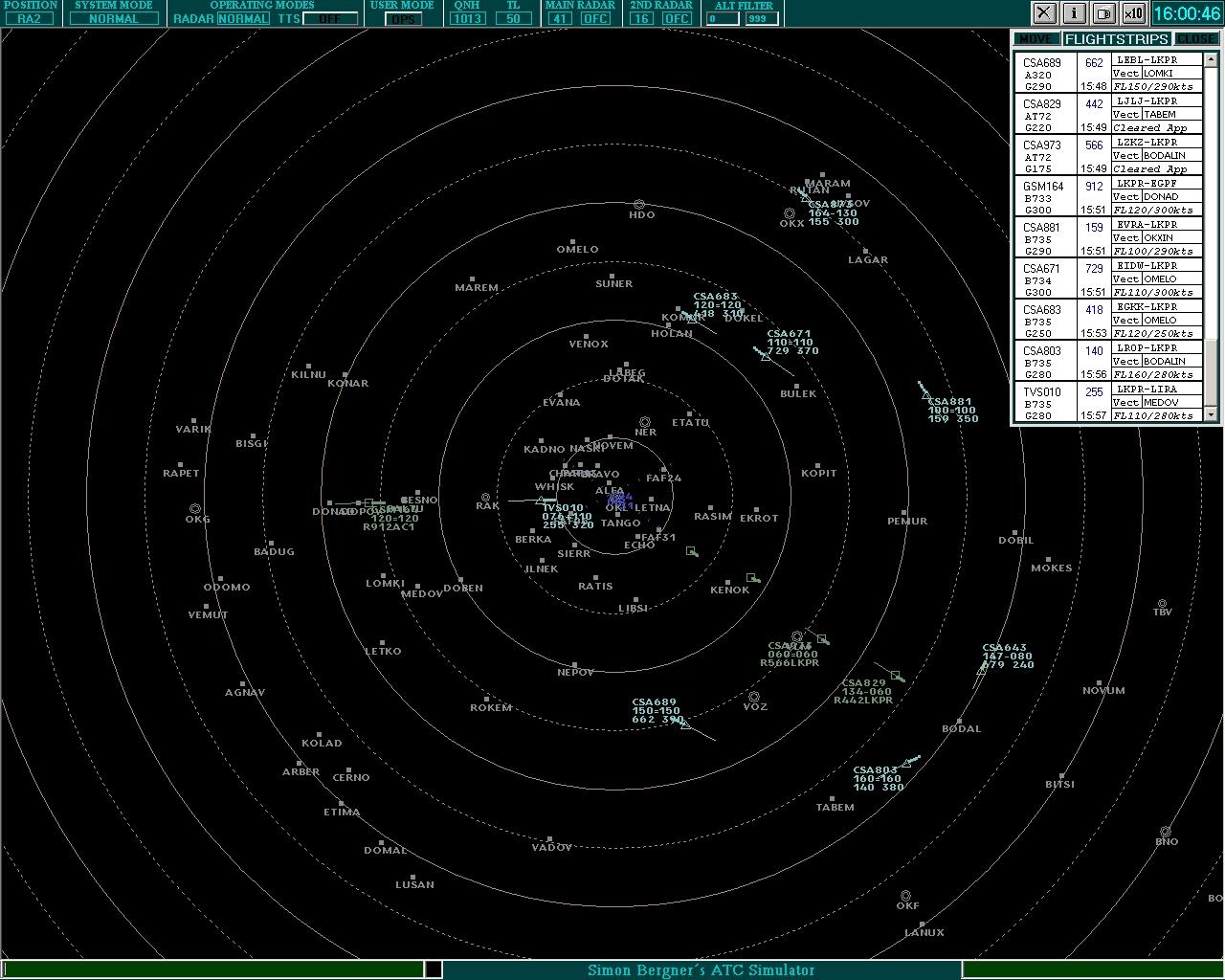Viewport: 1225px width, 980px height.
Task: Click the CLOSE button of flightstrips panel
Action: click(1195, 39)
